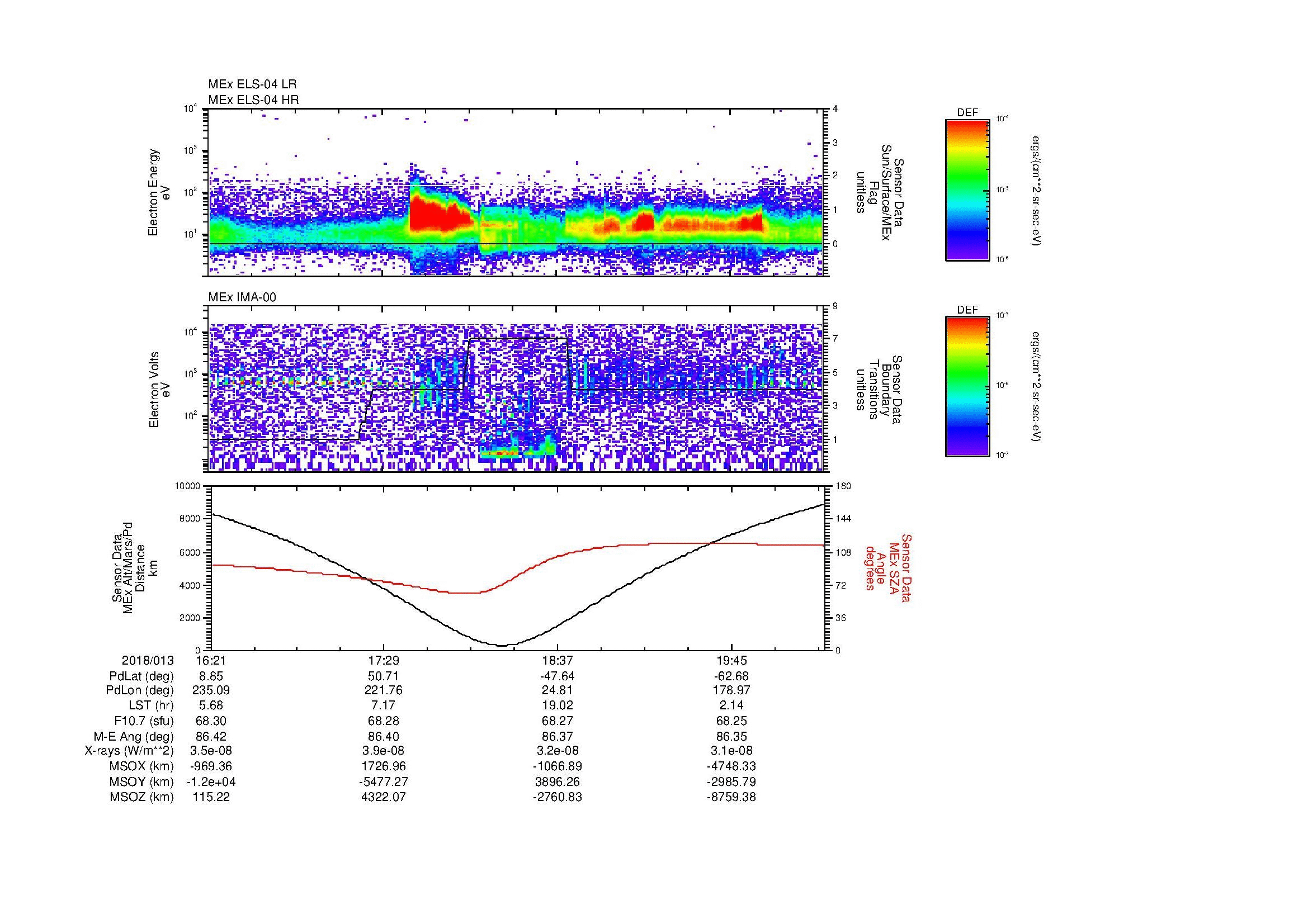Click the MSOX value '1726.96'
Viewport: 1308px width, 924px height.
(x=384, y=766)
